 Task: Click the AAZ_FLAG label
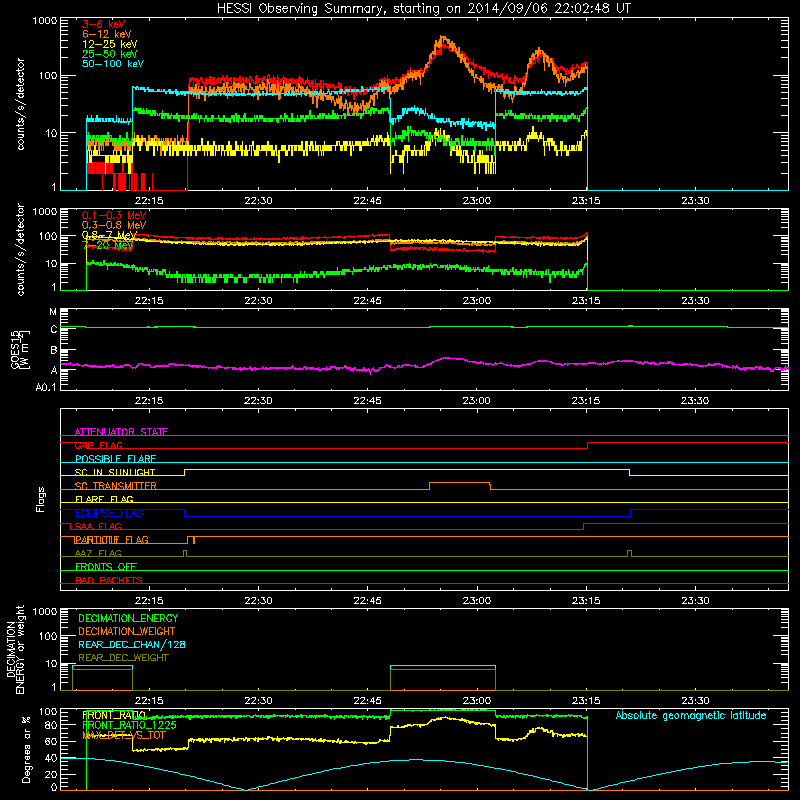click(x=98, y=554)
